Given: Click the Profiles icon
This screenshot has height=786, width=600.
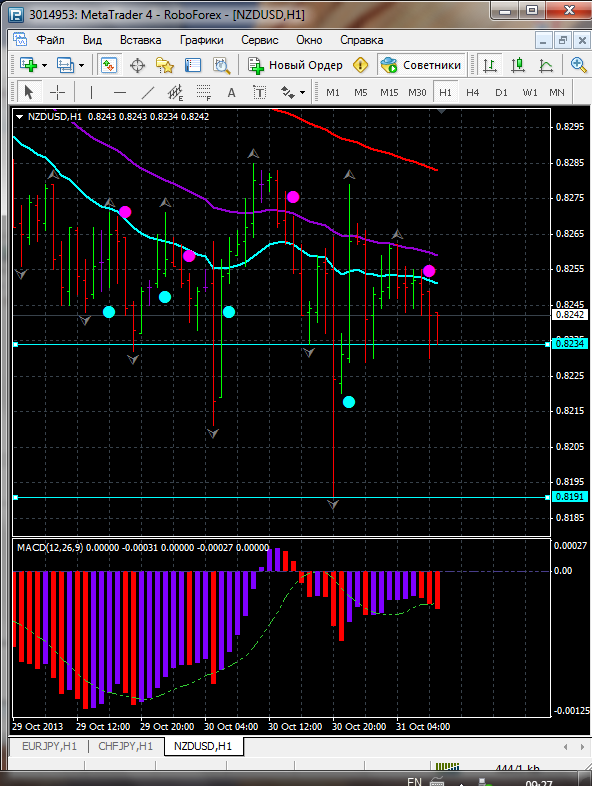Looking at the screenshot, I should [x=66, y=65].
